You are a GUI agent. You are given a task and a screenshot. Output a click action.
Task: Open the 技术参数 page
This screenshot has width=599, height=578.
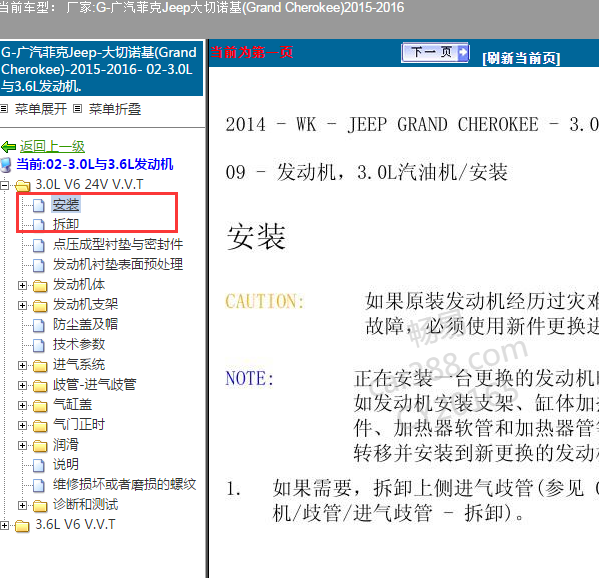[79, 345]
